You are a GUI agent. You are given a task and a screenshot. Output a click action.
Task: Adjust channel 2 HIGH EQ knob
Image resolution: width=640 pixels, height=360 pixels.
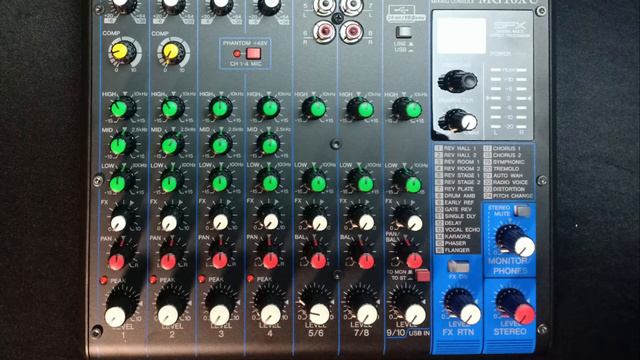click(x=171, y=109)
